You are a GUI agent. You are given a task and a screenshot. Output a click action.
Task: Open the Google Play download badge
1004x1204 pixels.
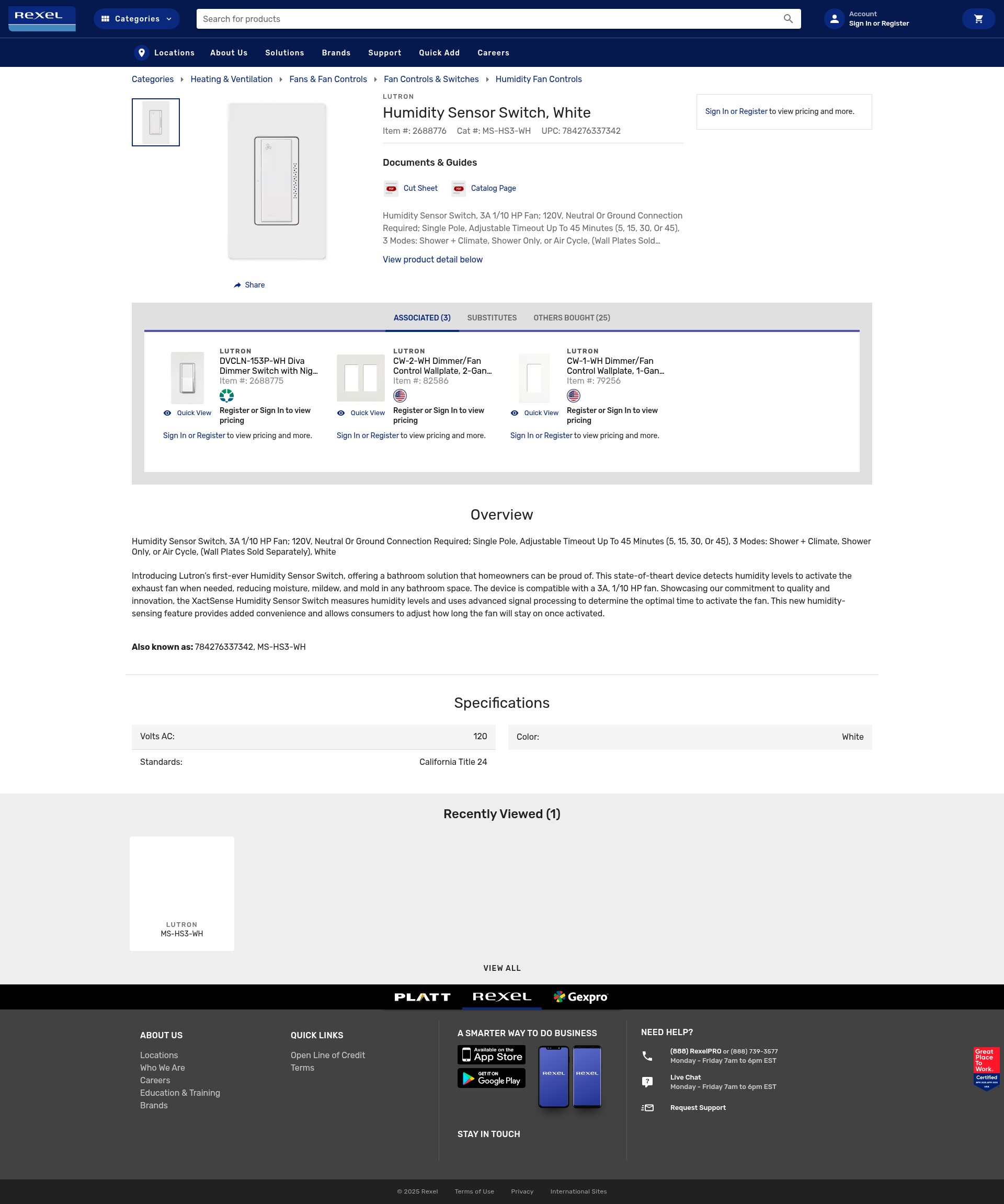492,1078
